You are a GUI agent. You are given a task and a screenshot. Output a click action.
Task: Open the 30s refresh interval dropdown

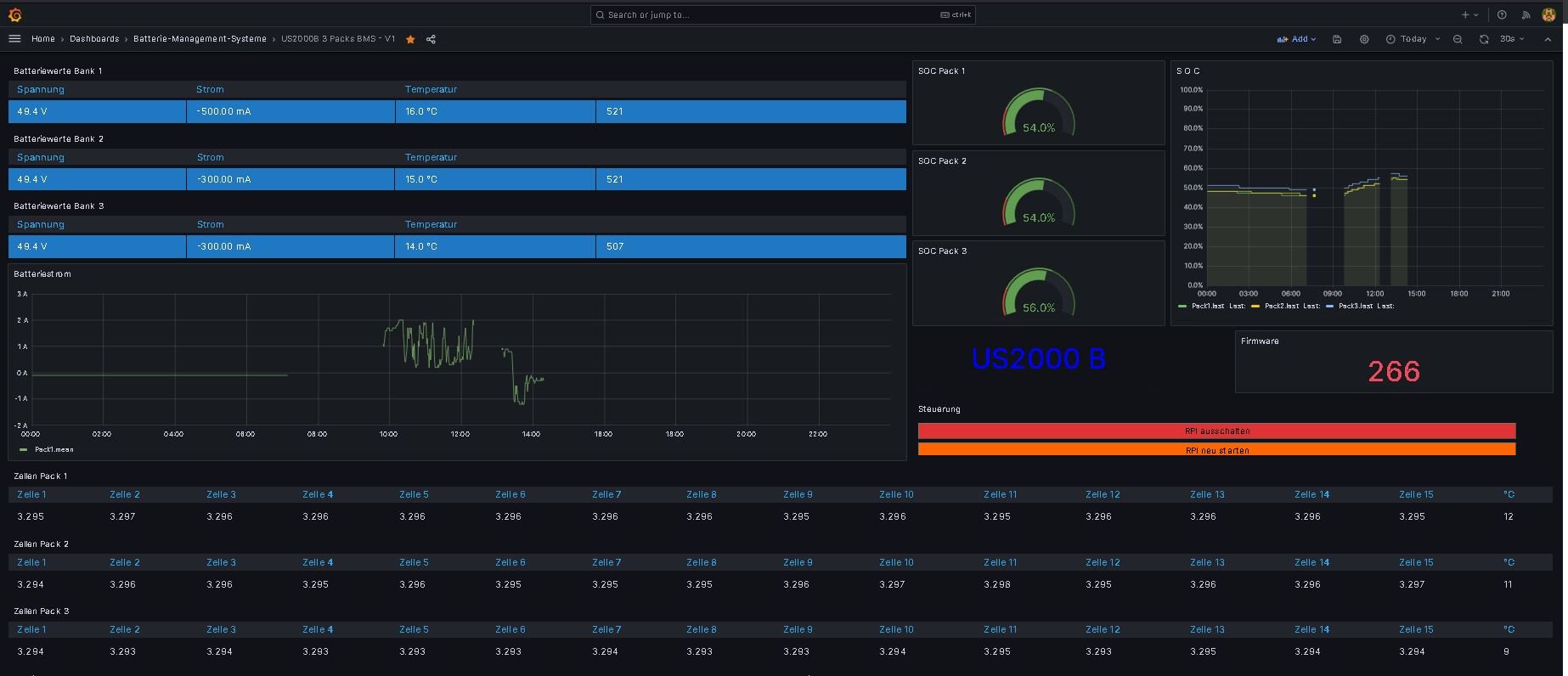[1511, 39]
